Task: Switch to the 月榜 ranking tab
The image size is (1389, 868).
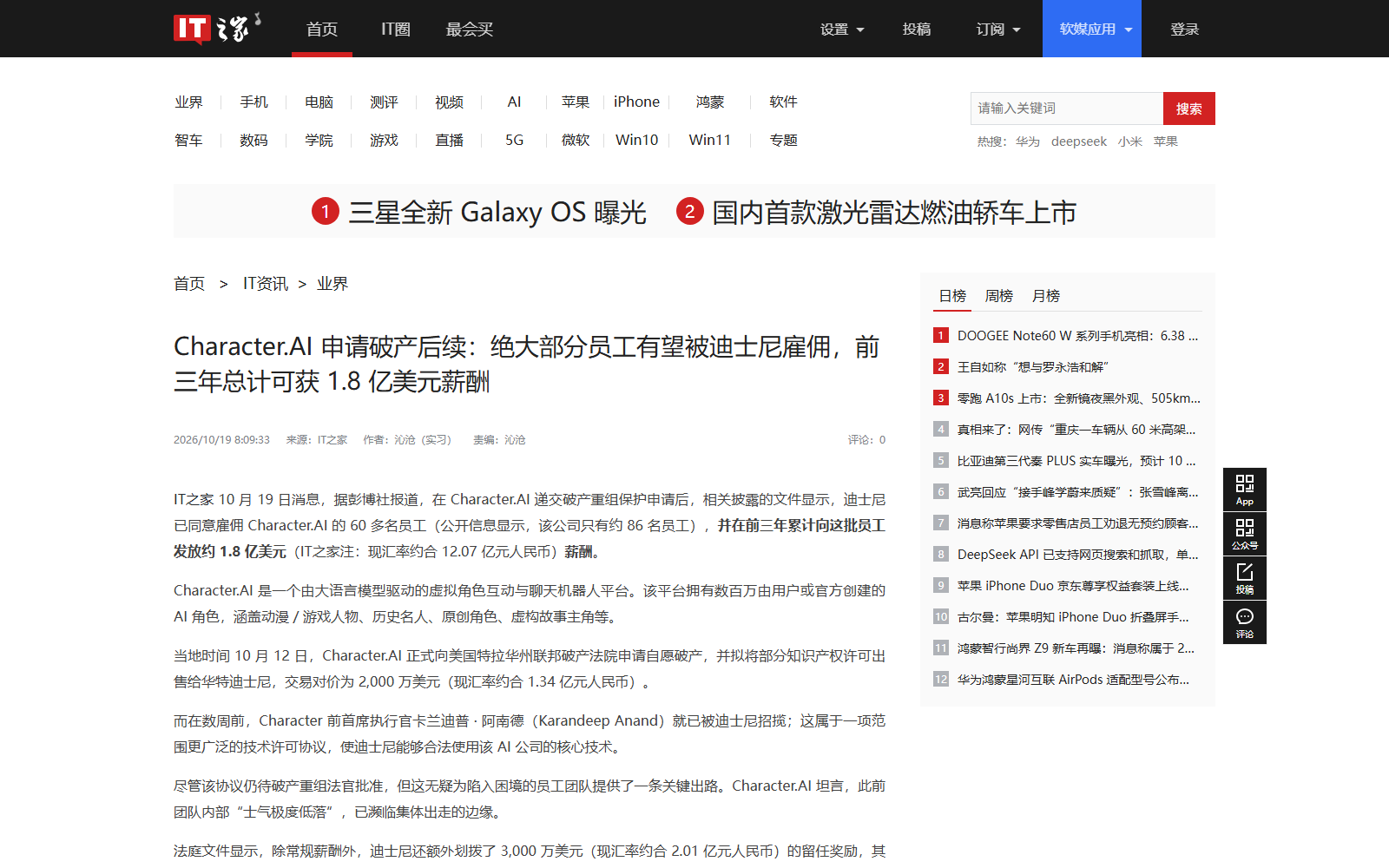Action: (x=1046, y=296)
